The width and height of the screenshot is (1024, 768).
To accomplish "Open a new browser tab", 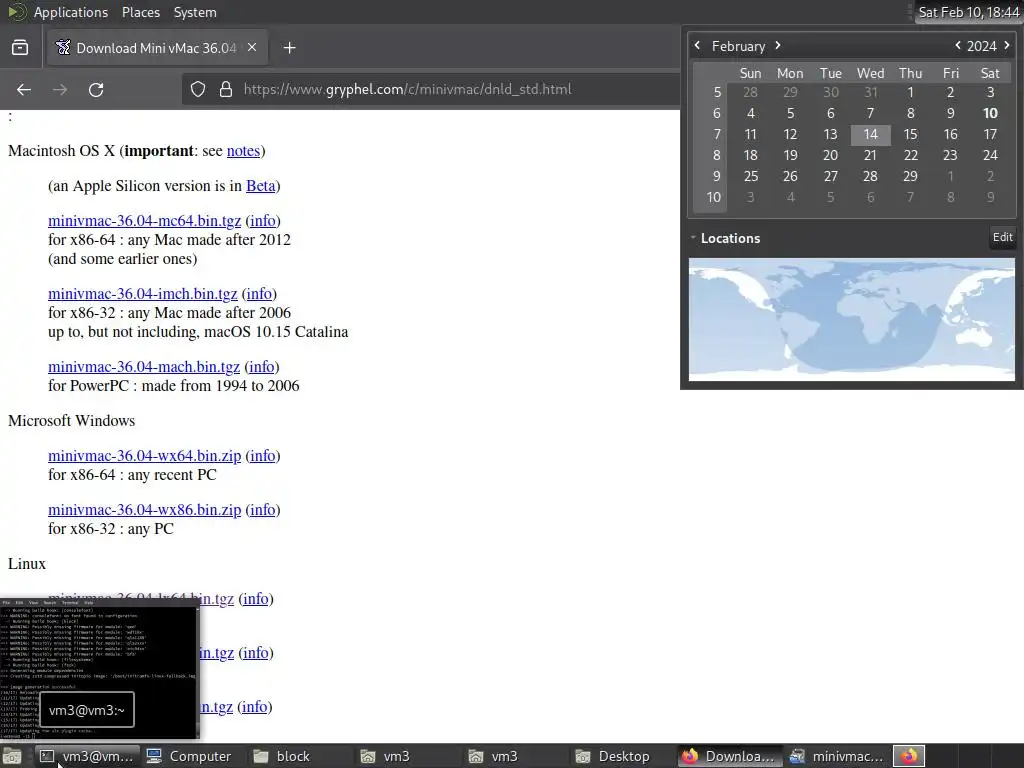I will tap(289, 48).
